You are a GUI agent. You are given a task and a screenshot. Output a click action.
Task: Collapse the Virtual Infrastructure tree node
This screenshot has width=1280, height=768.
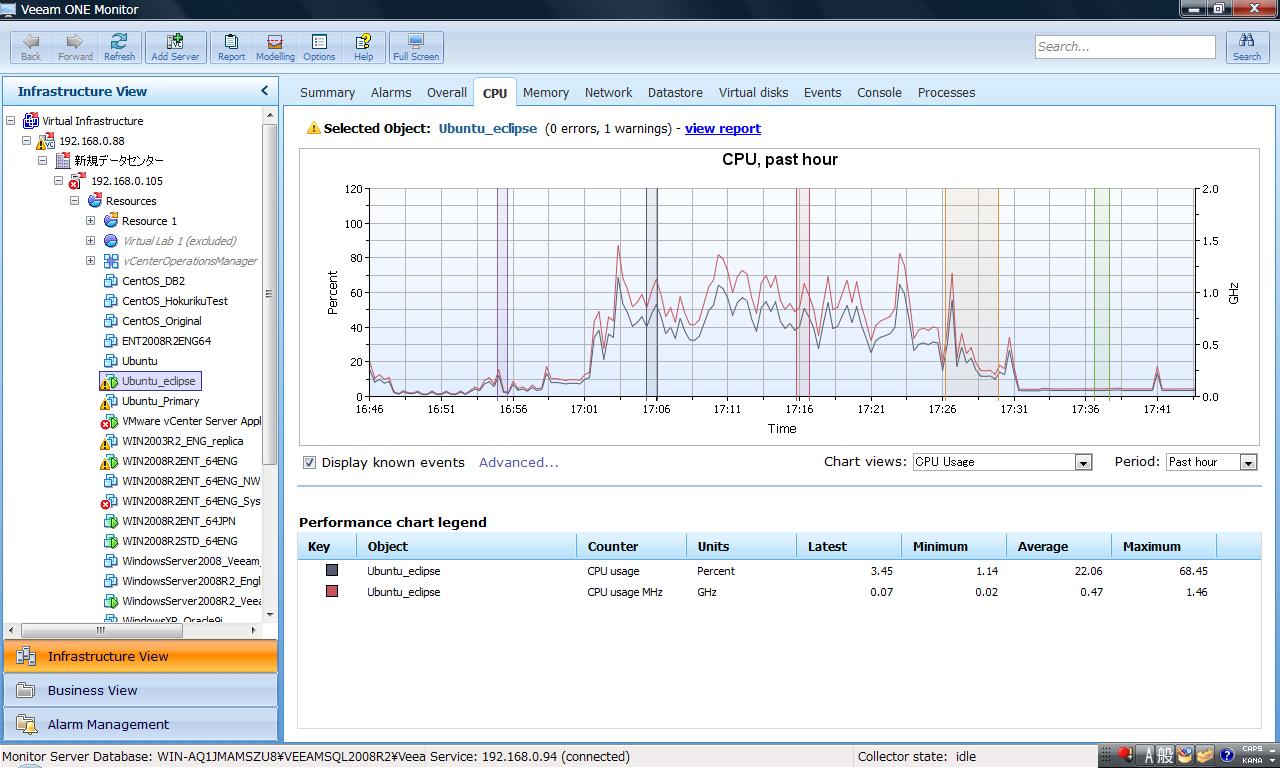tap(11, 121)
